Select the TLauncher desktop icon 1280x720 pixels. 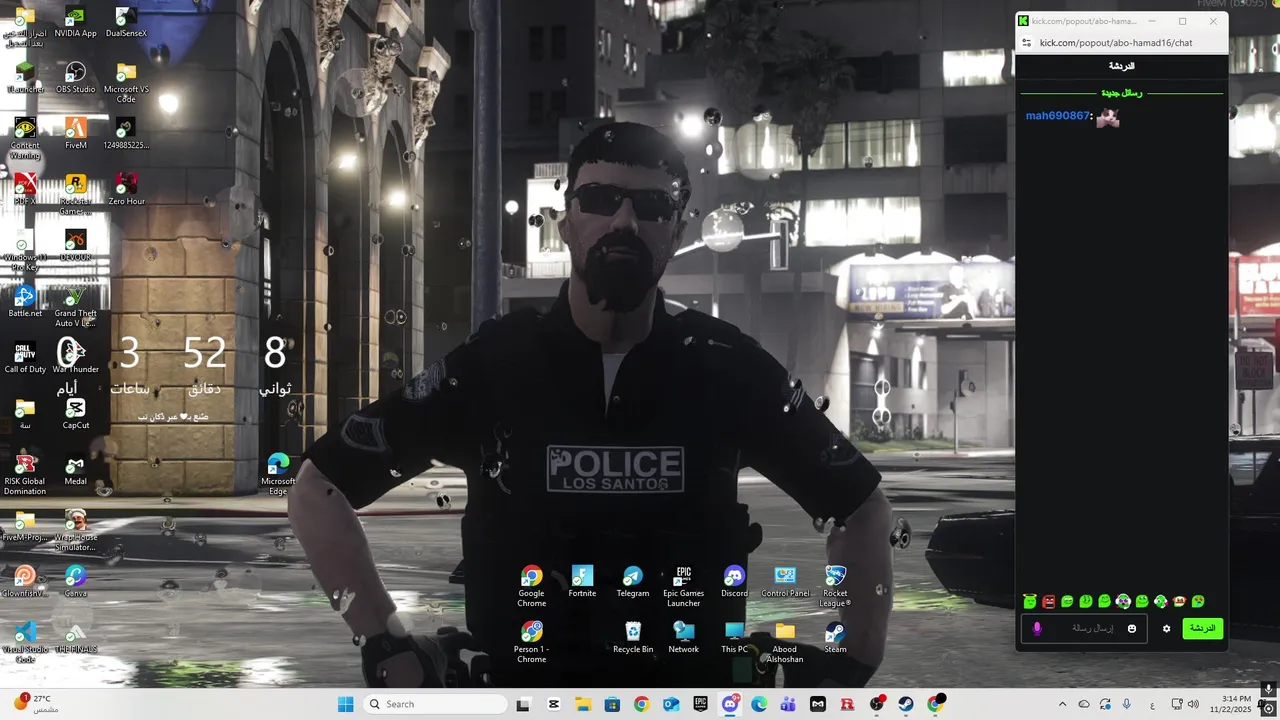25,78
